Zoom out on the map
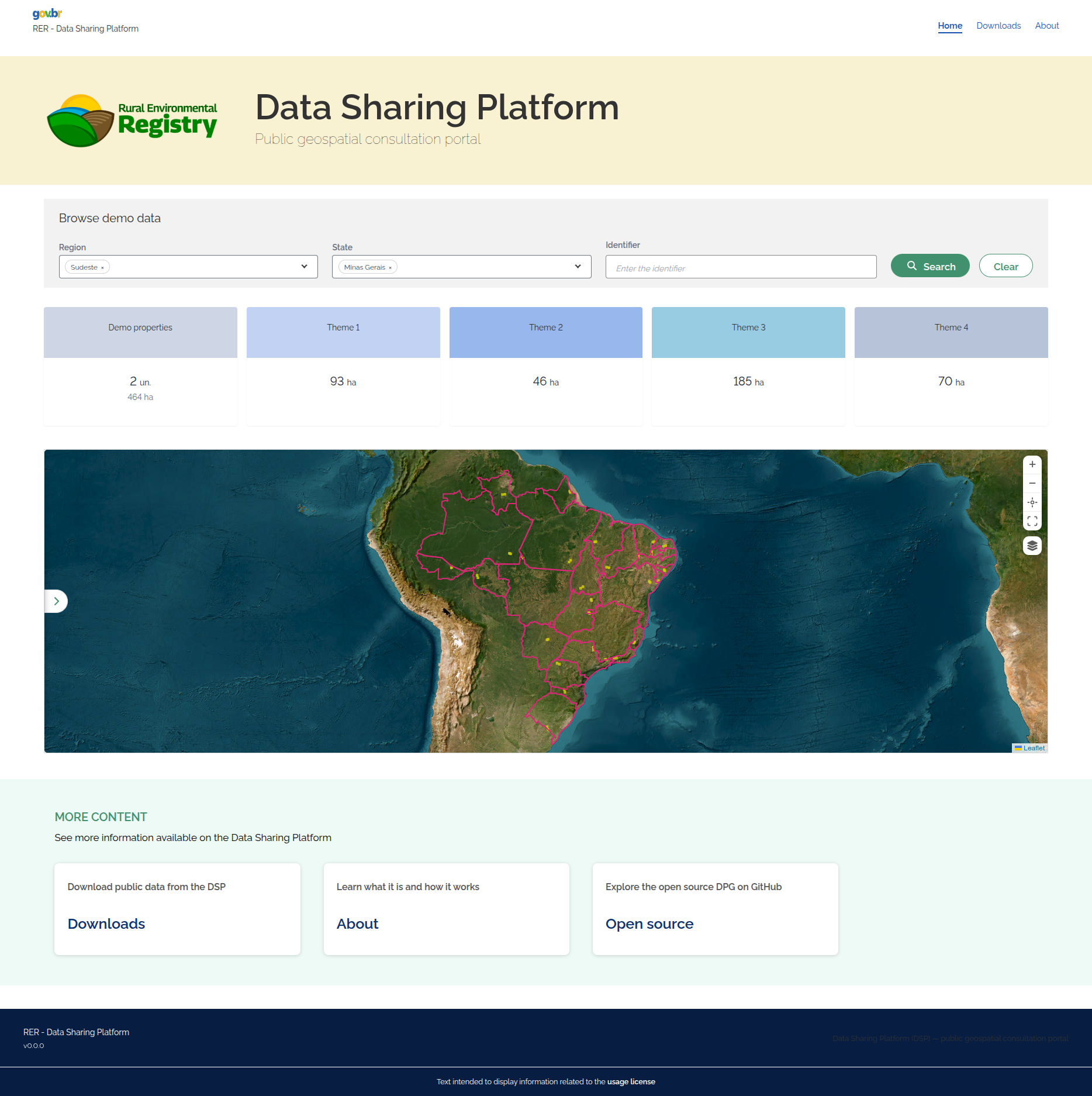Screen dimensions: 1092x1096 coord(1032,483)
